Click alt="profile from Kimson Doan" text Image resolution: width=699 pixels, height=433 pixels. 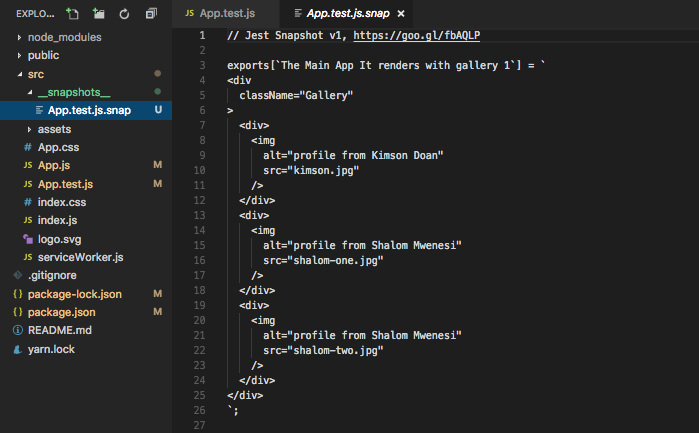point(353,156)
